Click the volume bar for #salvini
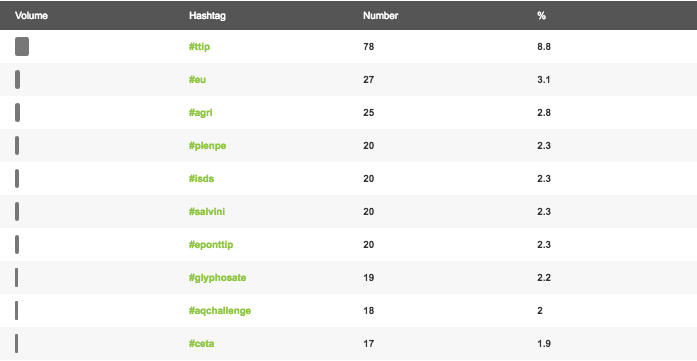 [x=17, y=212]
